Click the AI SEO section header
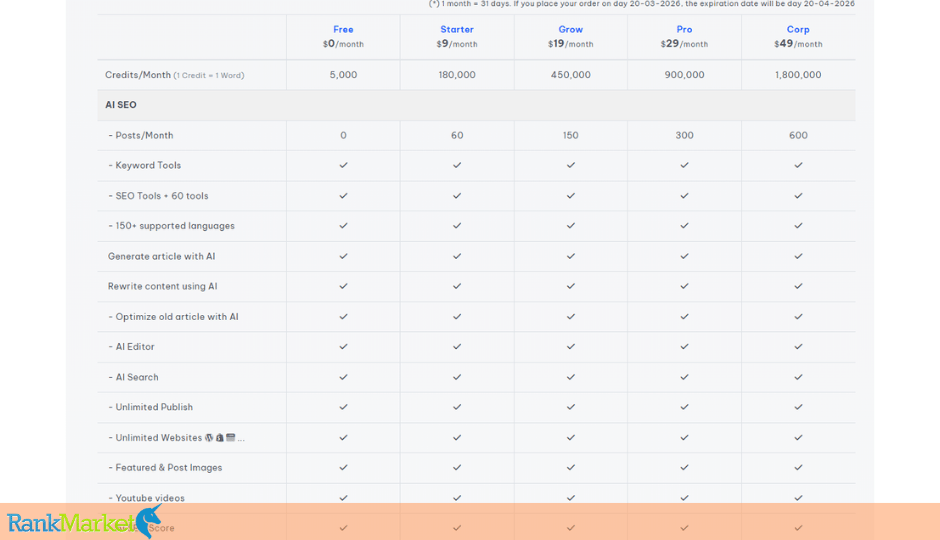 click(x=120, y=105)
